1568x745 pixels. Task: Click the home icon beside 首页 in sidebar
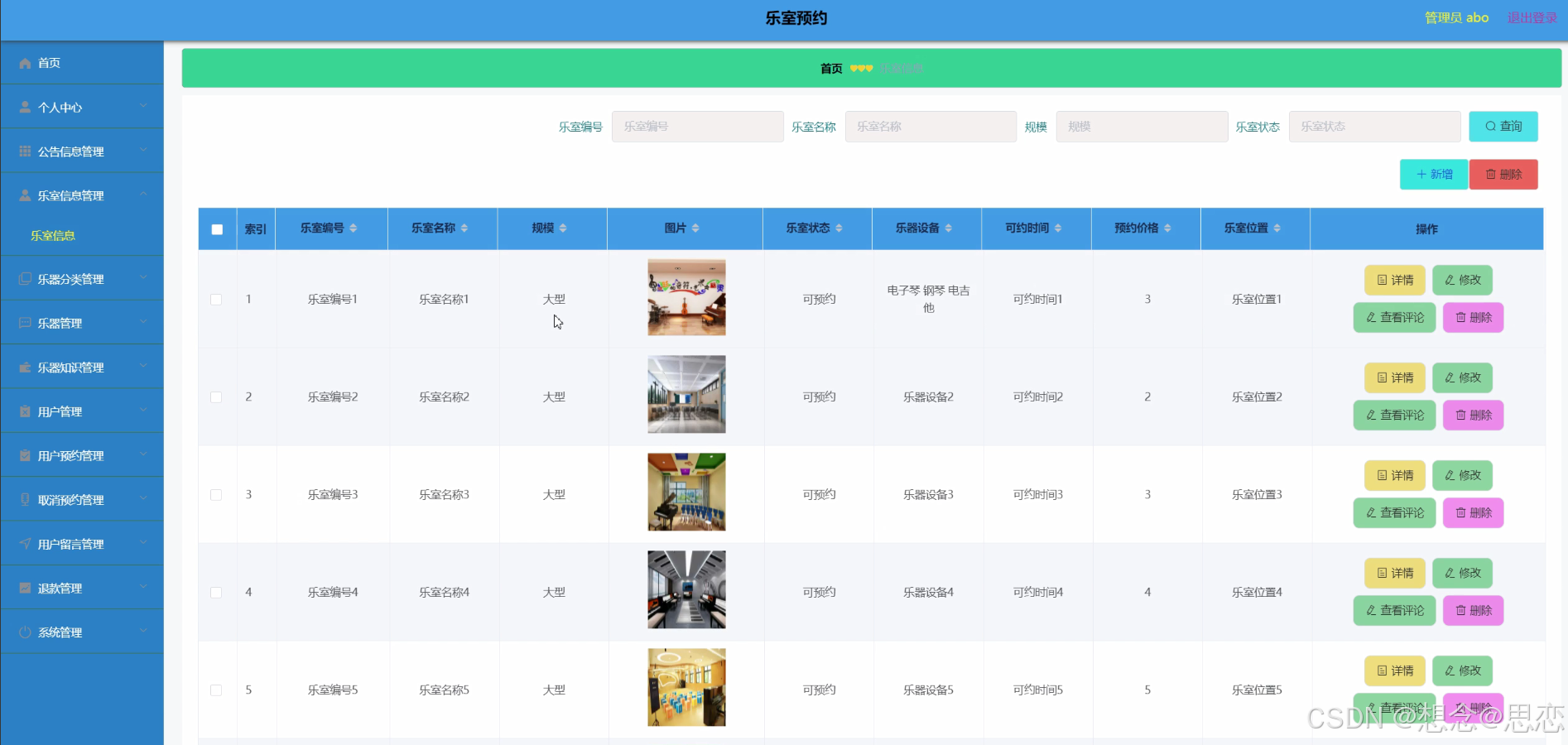(25, 63)
